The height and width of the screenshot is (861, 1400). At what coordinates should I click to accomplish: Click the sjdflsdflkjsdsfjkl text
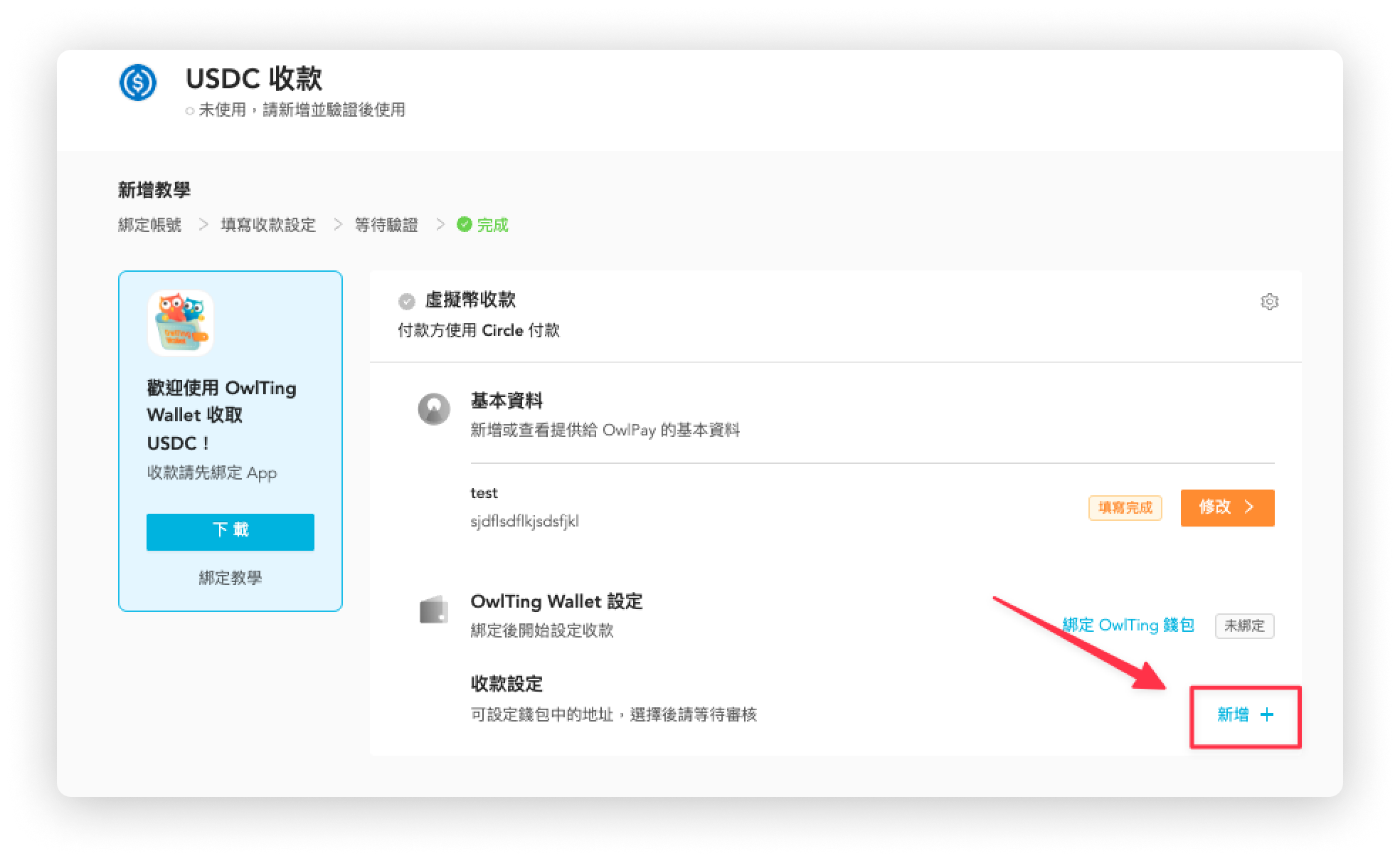click(x=525, y=522)
